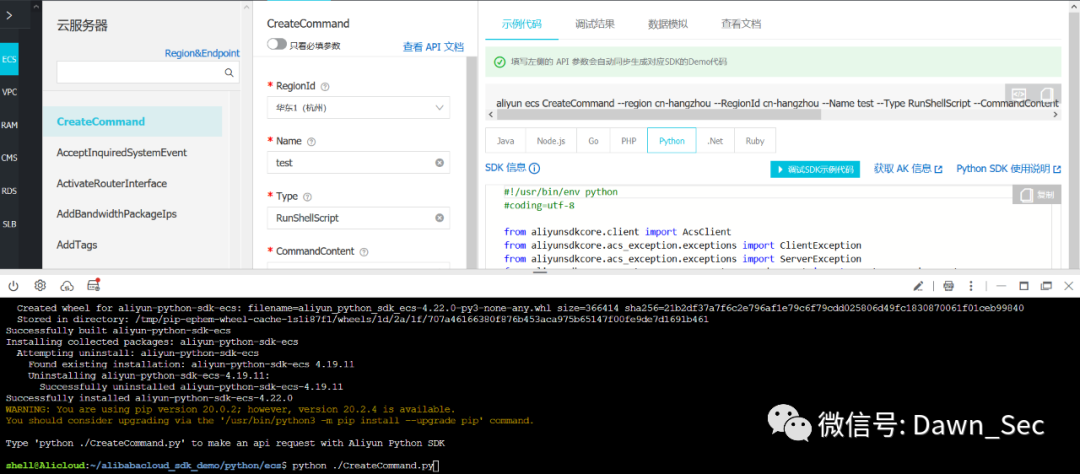Select the Ruby SDK language tab
This screenshot has width=1080, height=474.
pyautogui.click(x=755, y=141)
